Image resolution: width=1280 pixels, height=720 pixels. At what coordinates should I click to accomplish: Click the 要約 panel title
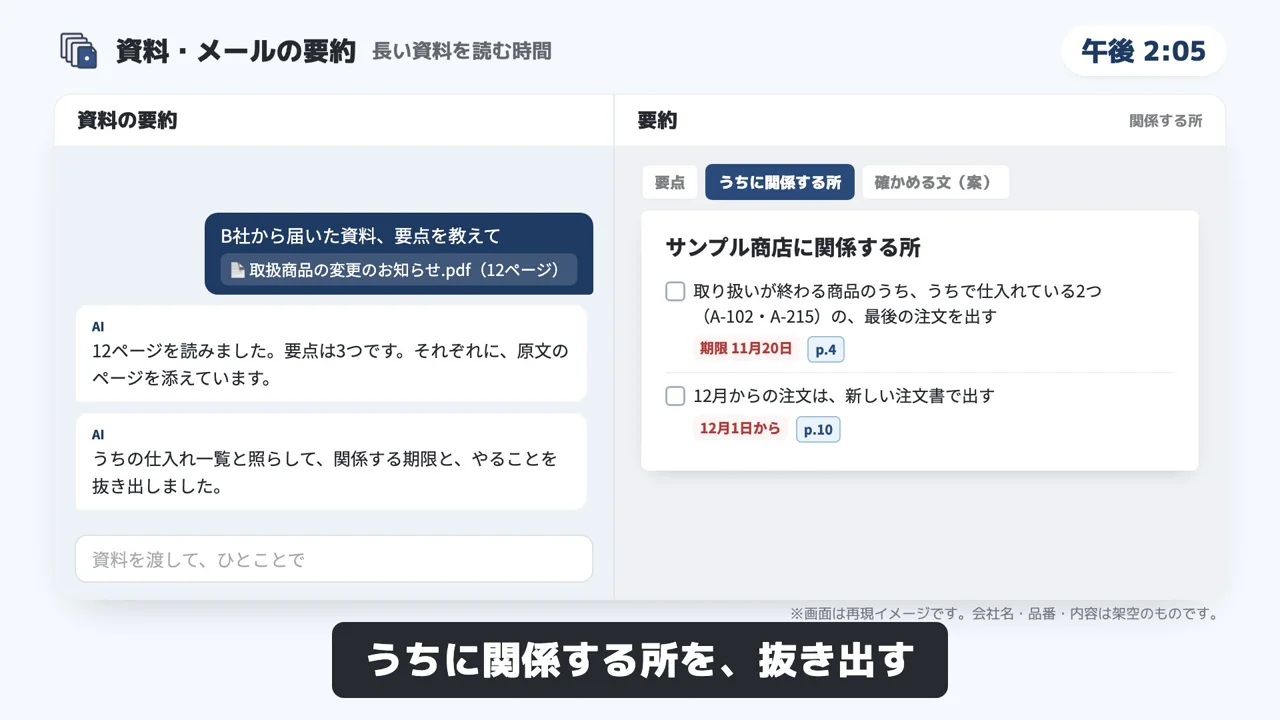(657, 121)
